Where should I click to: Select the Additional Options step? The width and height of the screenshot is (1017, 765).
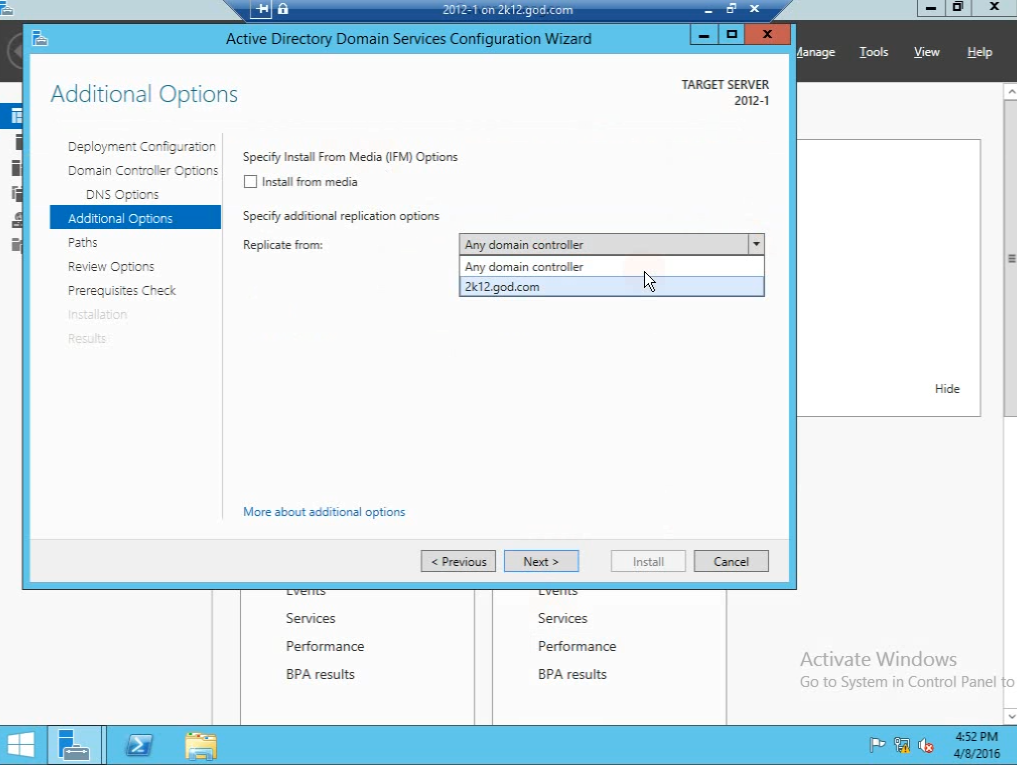pyautogui.click(x=136, y=217)
